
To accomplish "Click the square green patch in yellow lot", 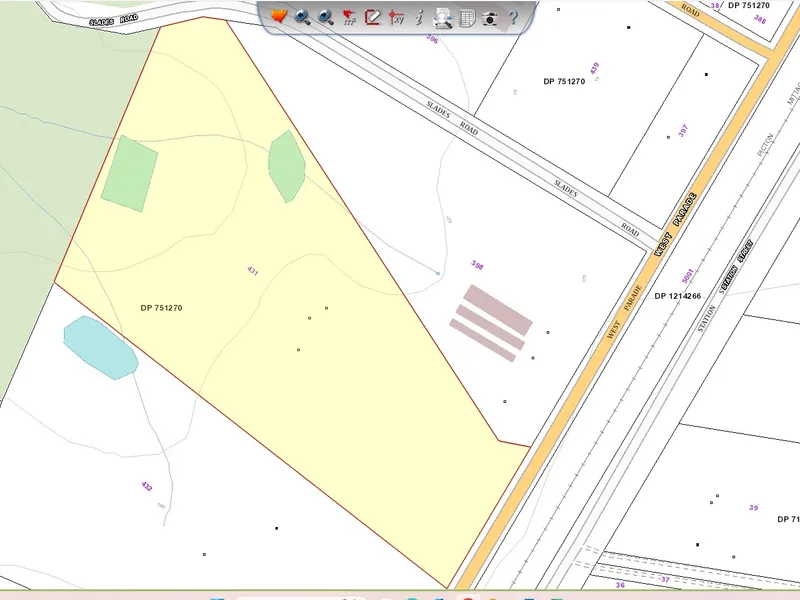I will pos(129,173).
